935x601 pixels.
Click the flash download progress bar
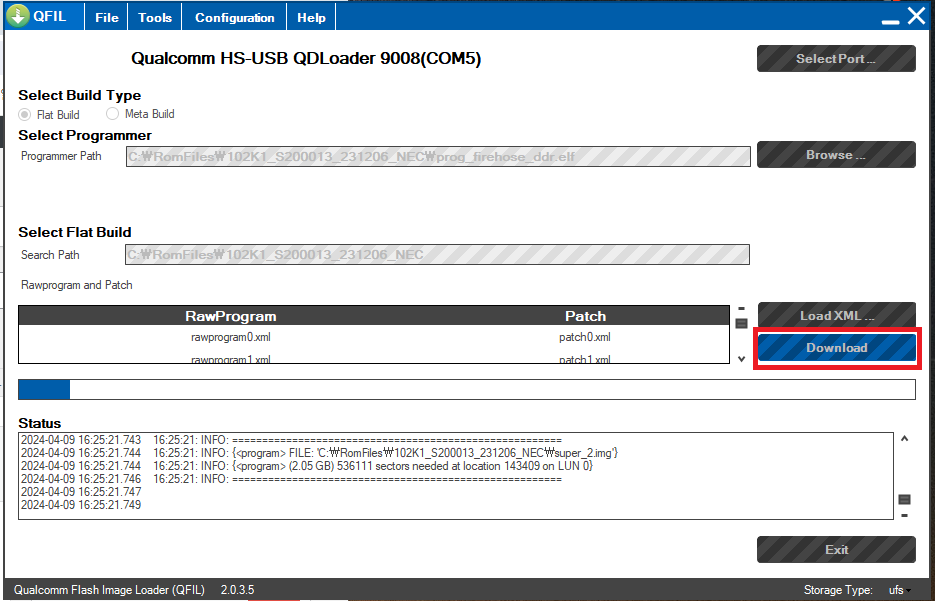pyautogui.click(x=467, y=389)
